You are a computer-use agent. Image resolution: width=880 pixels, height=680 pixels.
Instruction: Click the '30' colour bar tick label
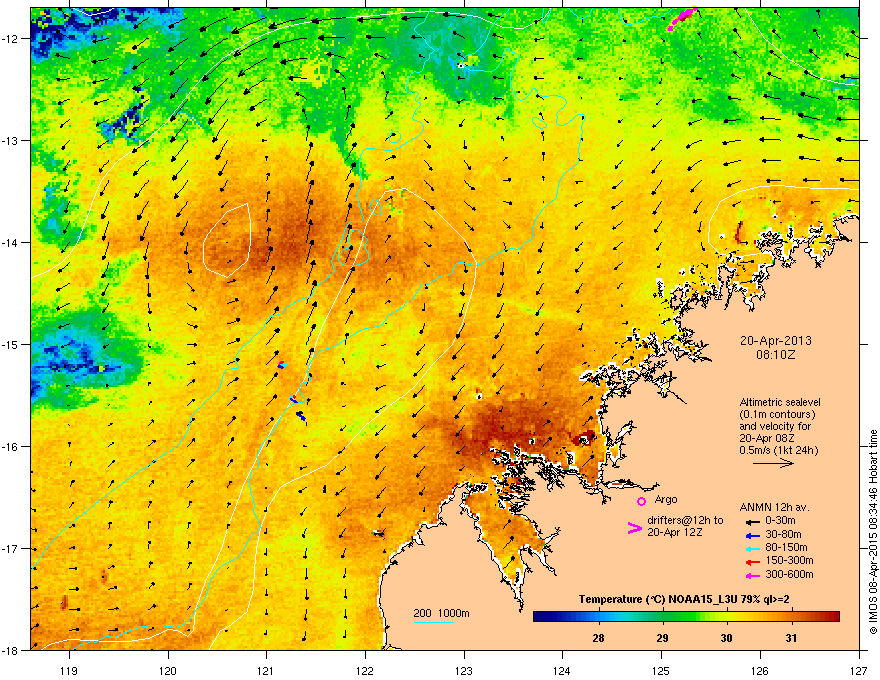[x=726, y=638]
